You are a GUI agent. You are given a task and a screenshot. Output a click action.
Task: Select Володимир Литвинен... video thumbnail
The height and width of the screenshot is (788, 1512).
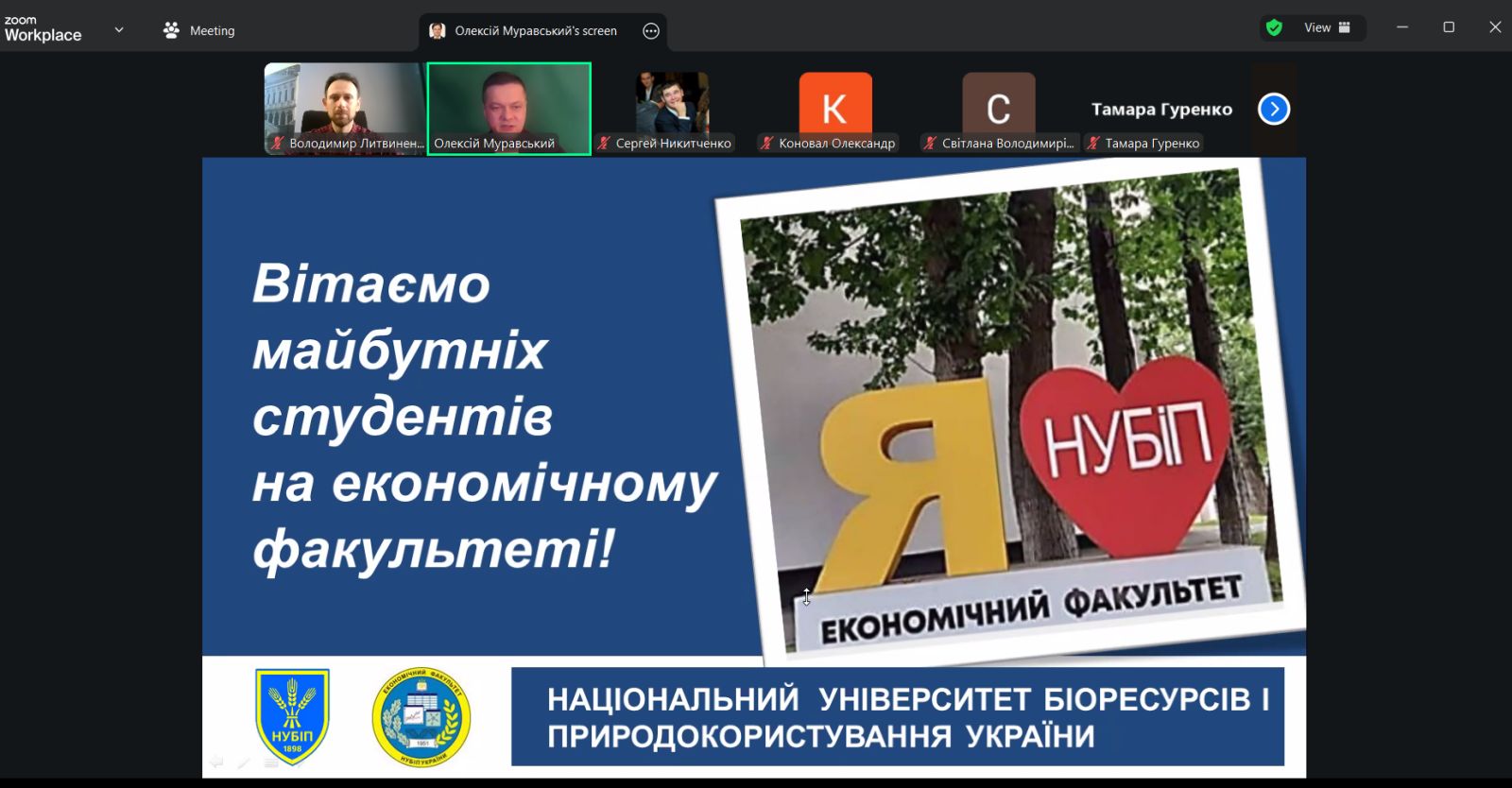[x=345, y=108]
